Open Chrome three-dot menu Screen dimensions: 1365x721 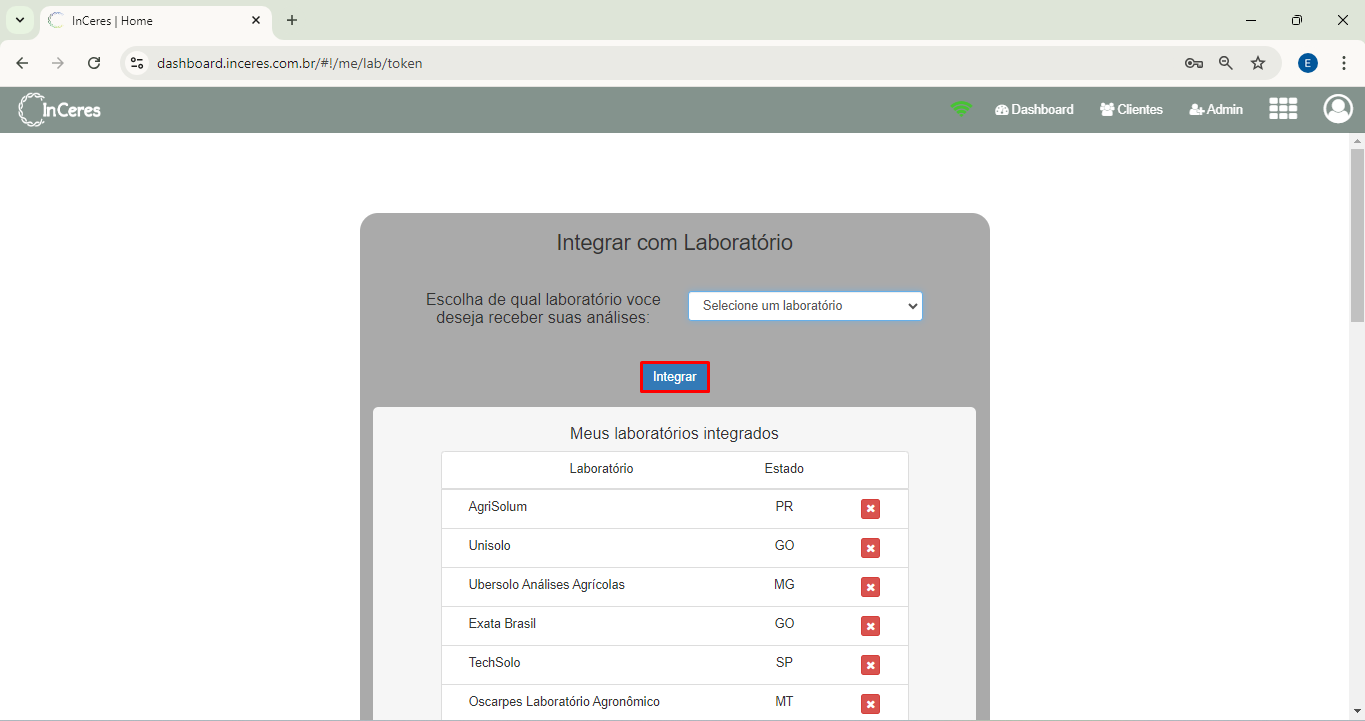(1344, 63)
